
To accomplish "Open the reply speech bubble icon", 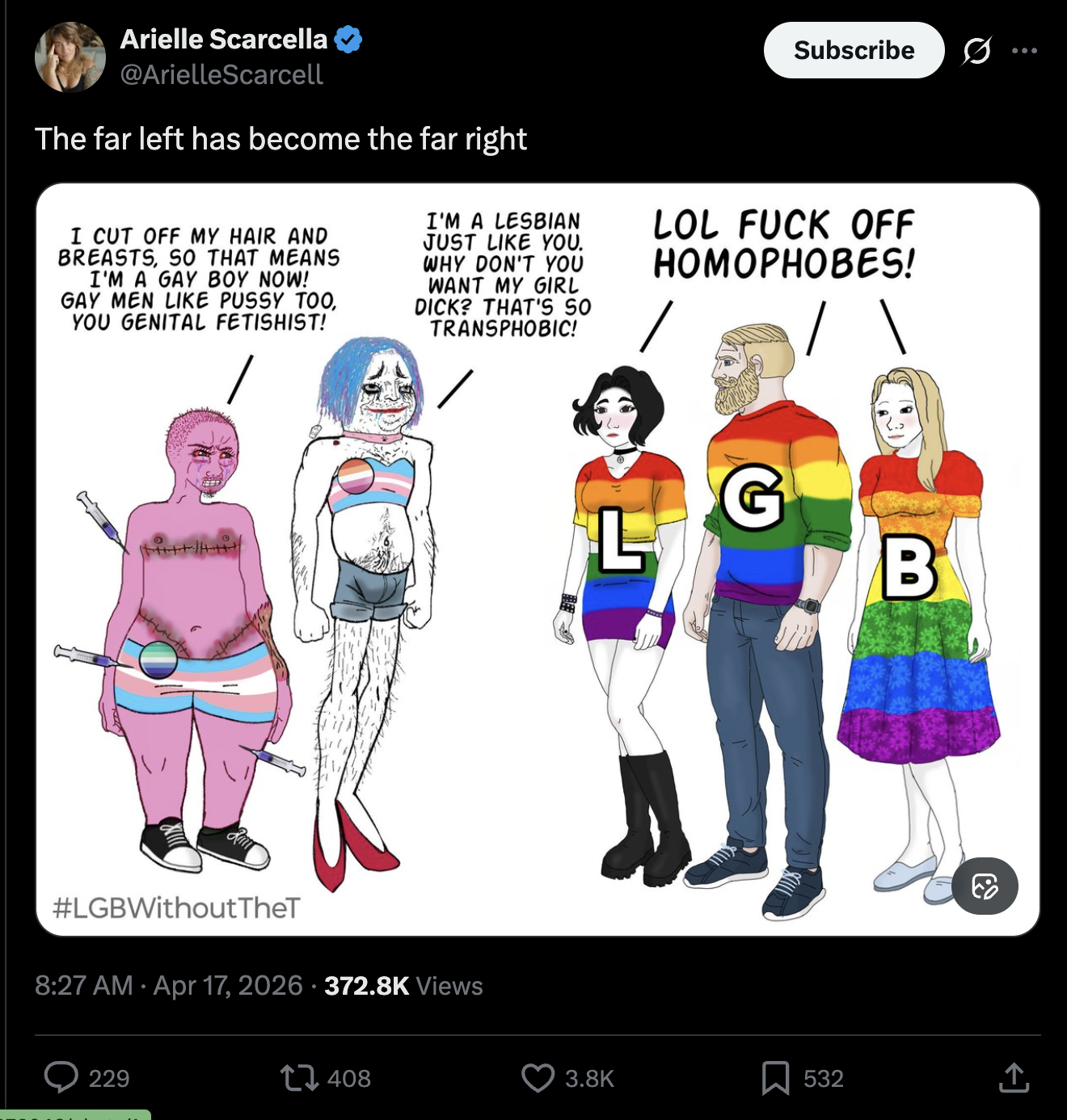I will coord(61,1077).
